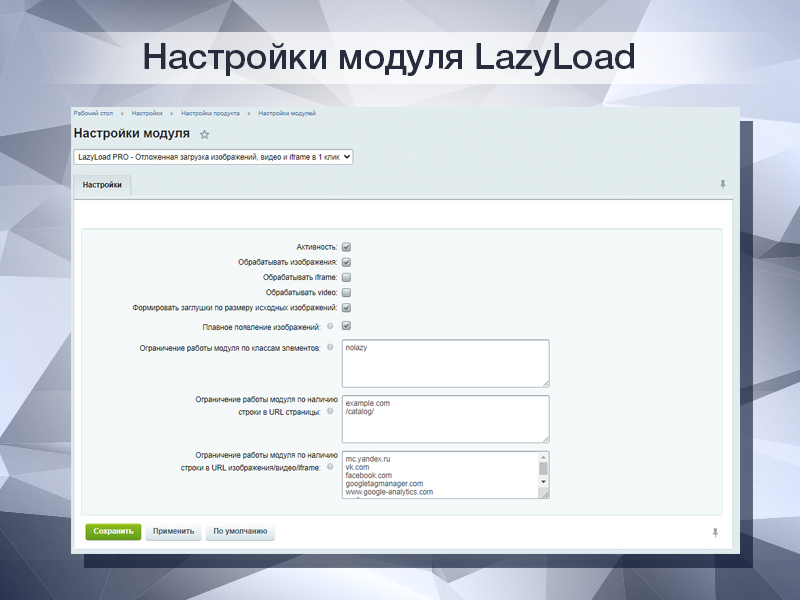Click help icon beside image/video/iframe URL restriction
The height and width of the screenshot is (600, 800).
(329, 466)
